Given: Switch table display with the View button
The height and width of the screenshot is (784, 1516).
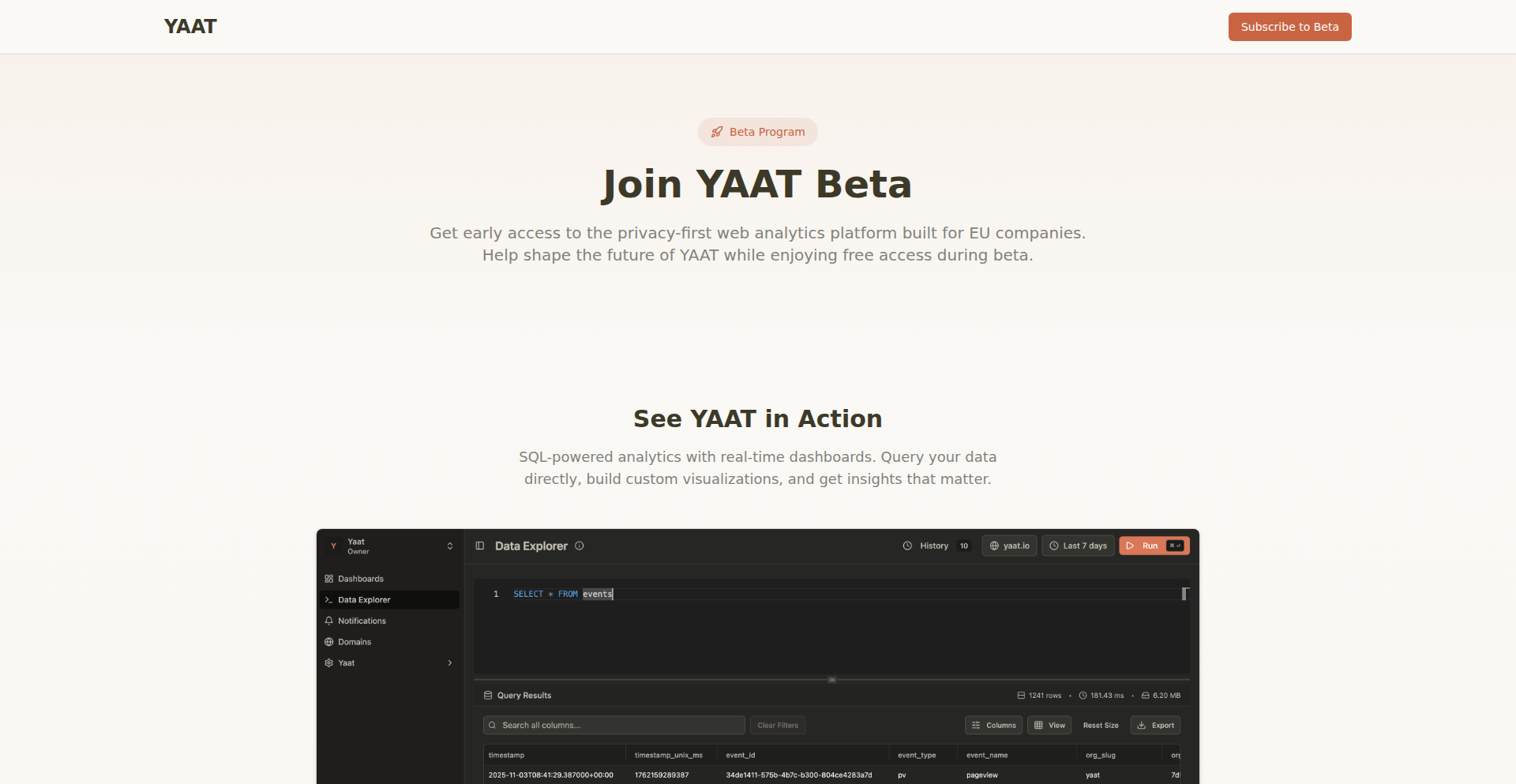Looking at the screenshot, I should pos(1049,725).
